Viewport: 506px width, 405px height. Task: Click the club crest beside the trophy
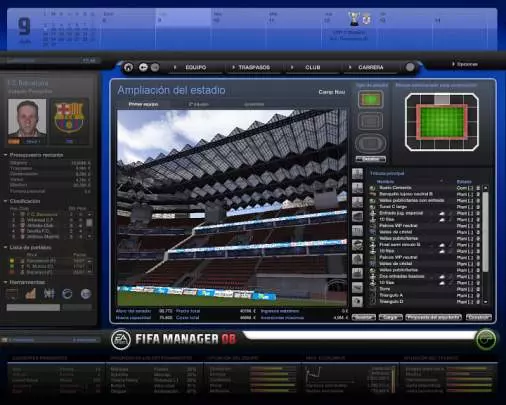click(x=366, y=19)
